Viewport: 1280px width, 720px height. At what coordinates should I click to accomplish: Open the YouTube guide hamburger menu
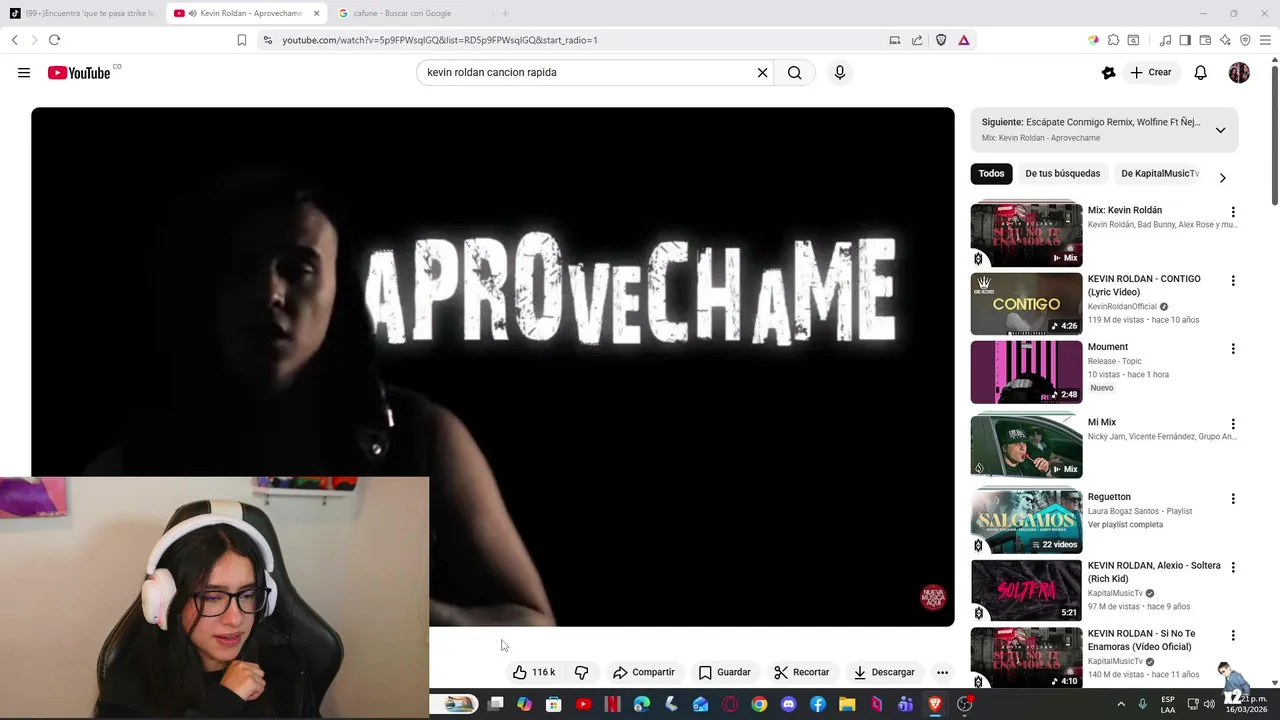point(24,72)
